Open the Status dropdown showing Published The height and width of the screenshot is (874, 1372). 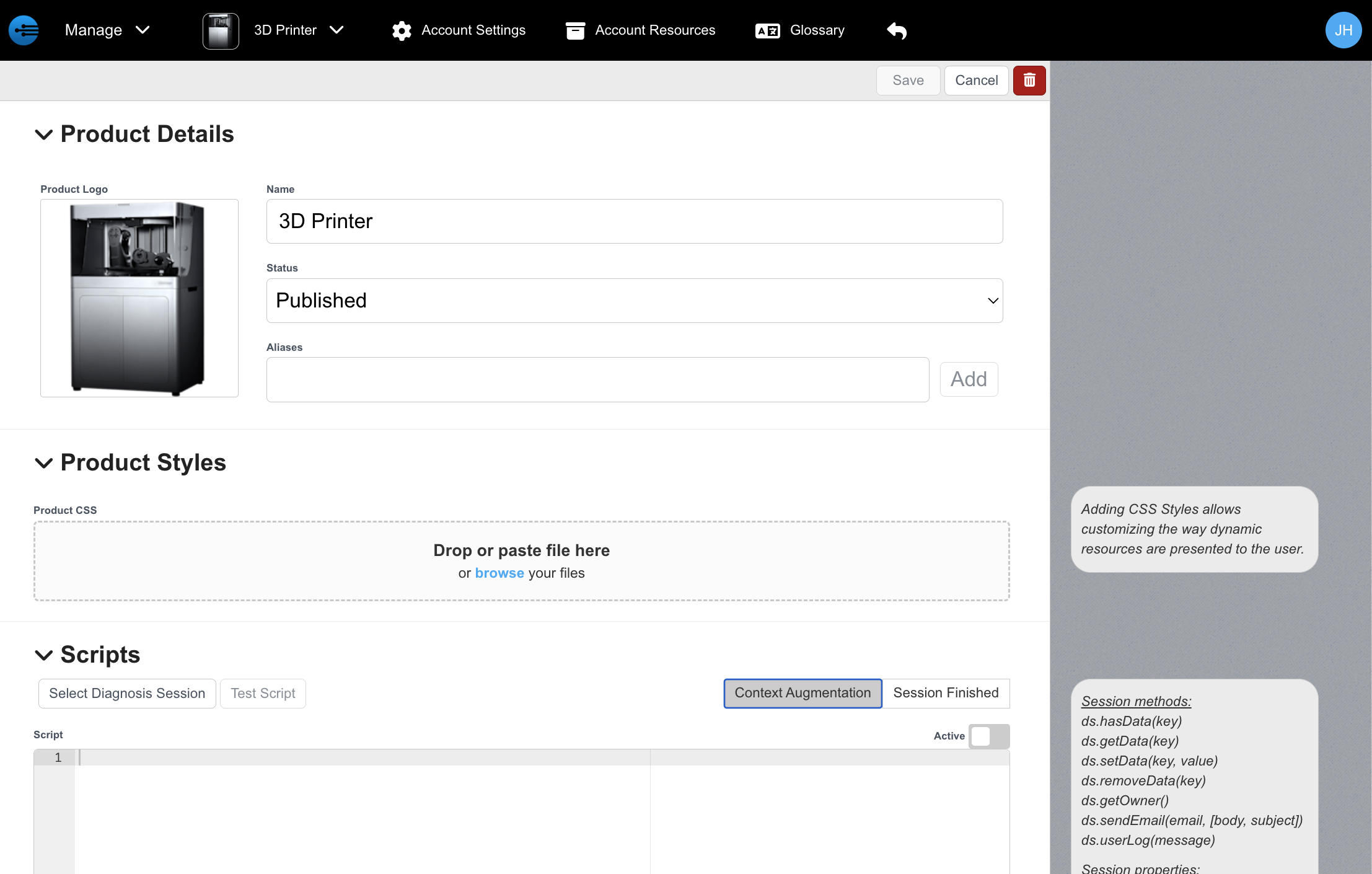(634, 301)
